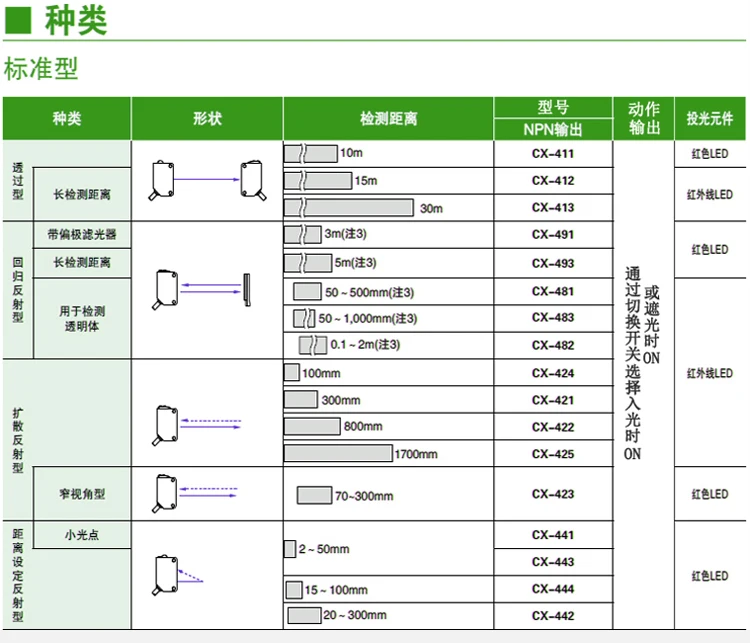This screenshot has height=643, width=750.
Task: Select model CX-444
Action: tap(552, 589)
